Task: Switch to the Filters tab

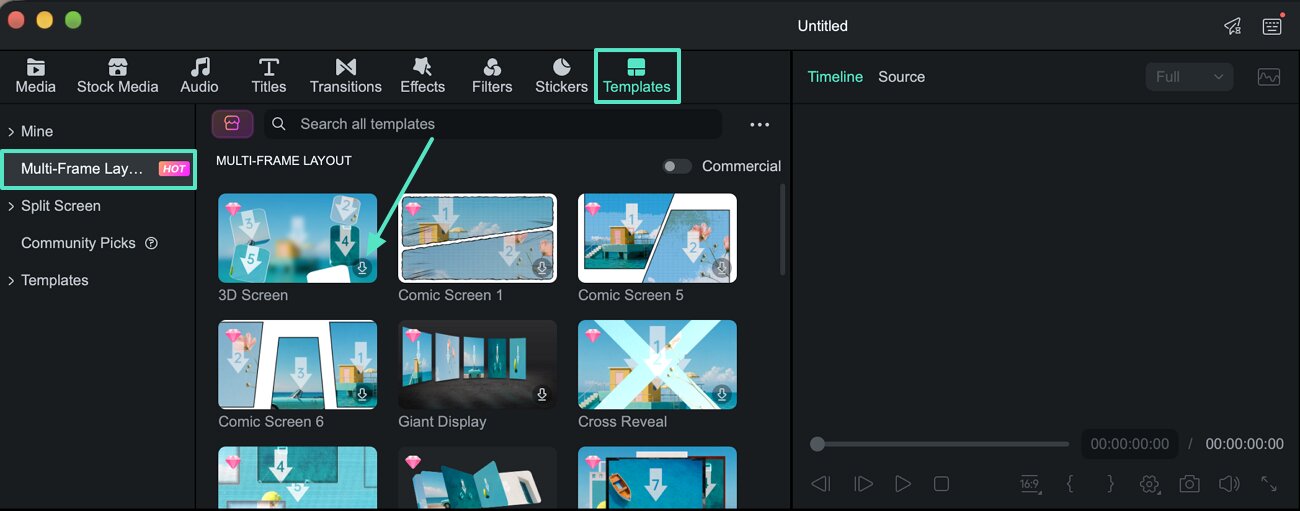Action: pos(492,76)
